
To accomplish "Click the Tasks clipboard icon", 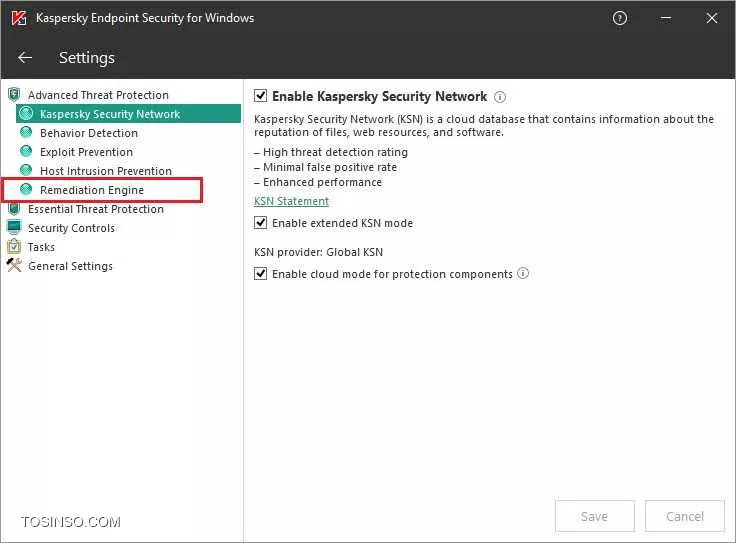I will click(14, 246).
